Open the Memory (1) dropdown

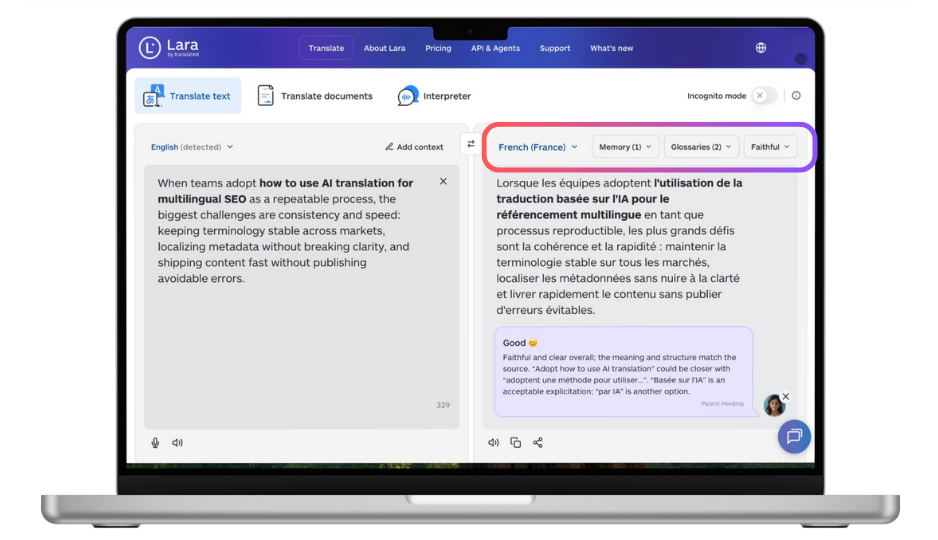pos(625,147)
